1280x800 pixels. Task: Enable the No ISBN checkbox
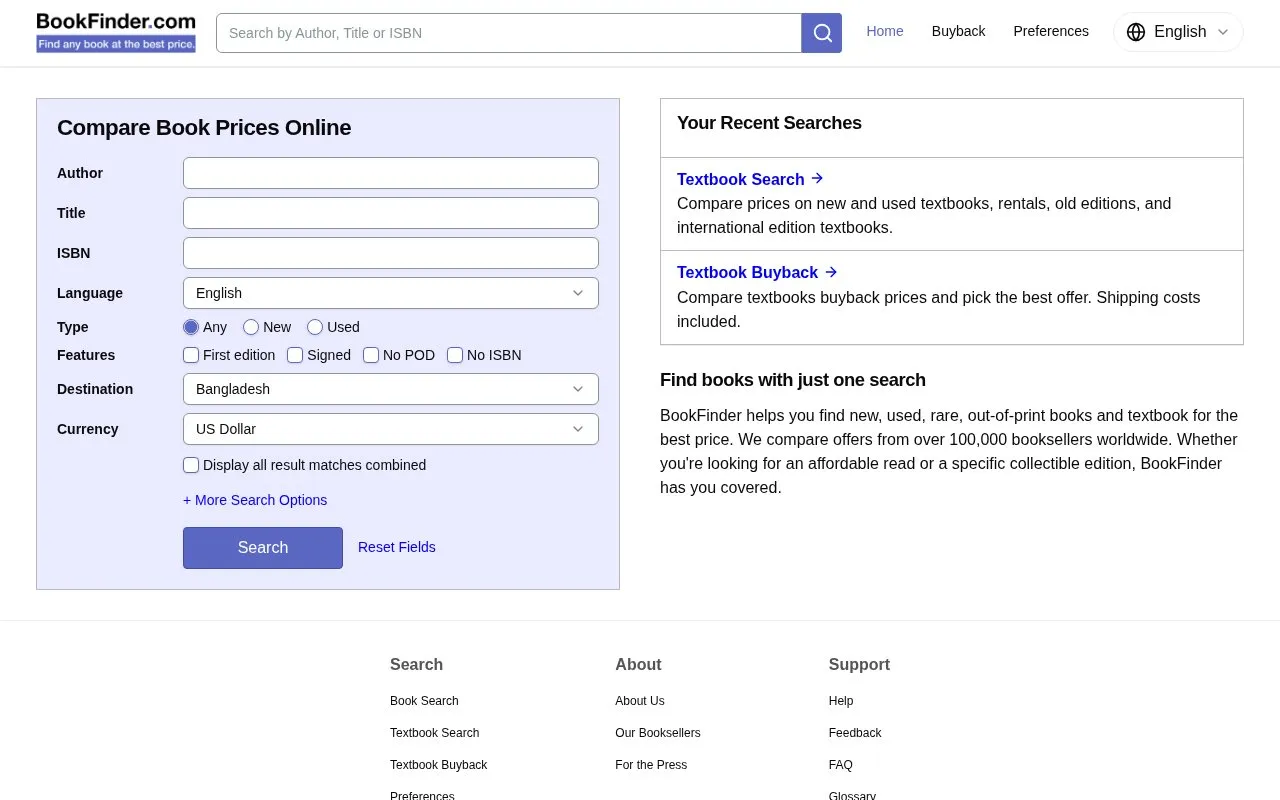coord(455,355)
